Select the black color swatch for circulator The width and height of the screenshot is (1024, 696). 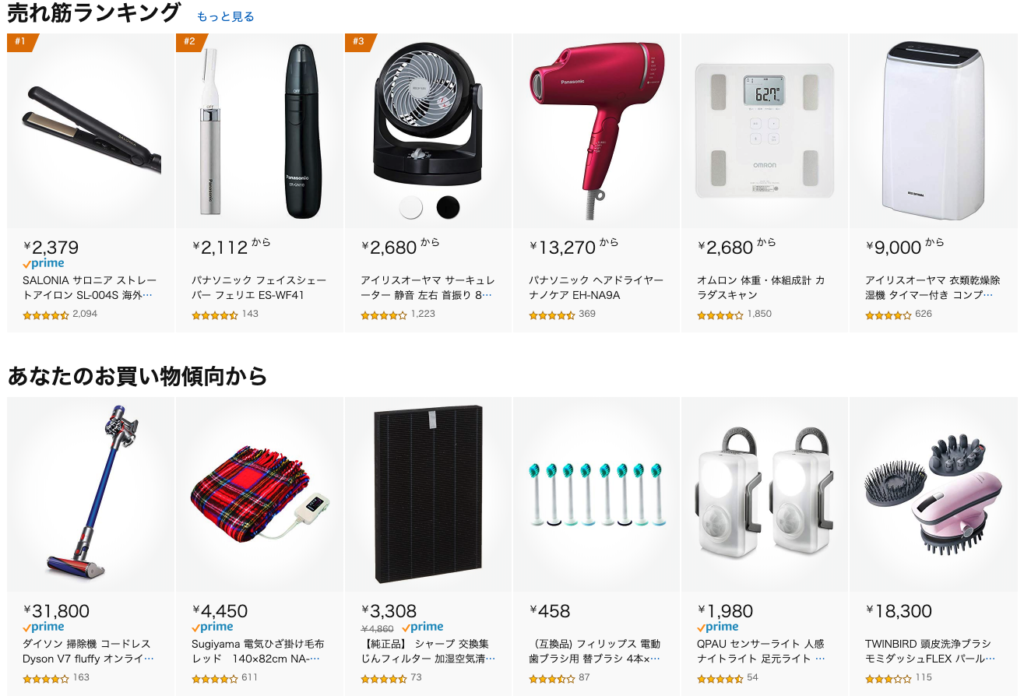pos(448,208)
